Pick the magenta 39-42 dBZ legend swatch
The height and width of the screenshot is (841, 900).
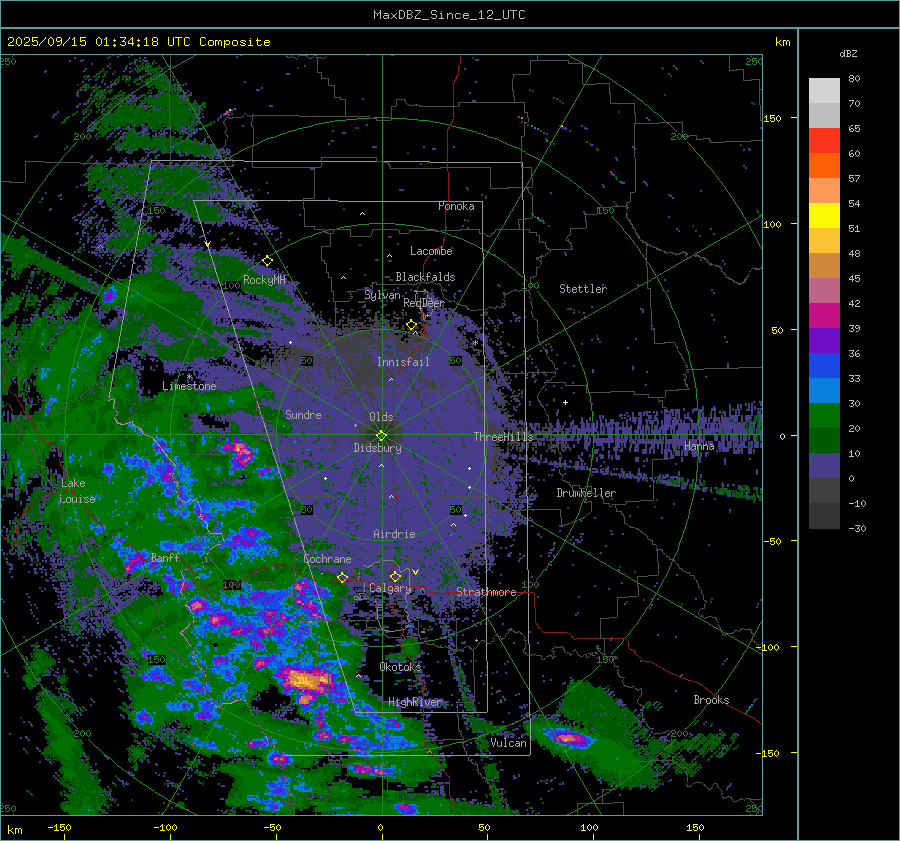[824, 316]
